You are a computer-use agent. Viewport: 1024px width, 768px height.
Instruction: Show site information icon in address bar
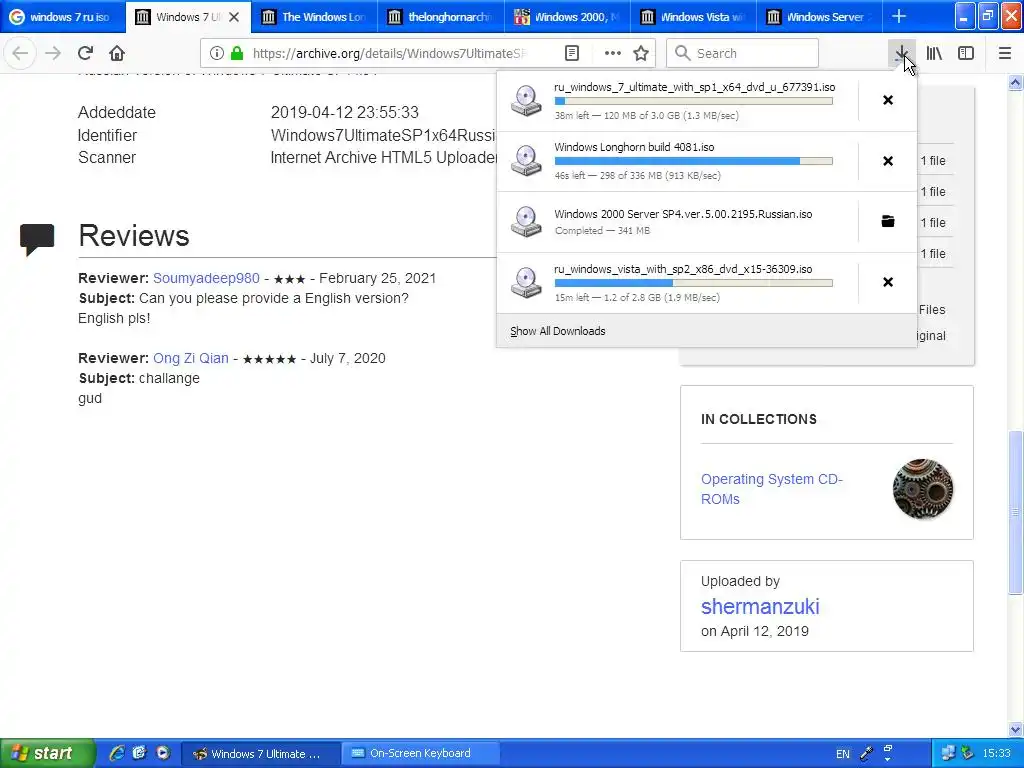point(217,53)
